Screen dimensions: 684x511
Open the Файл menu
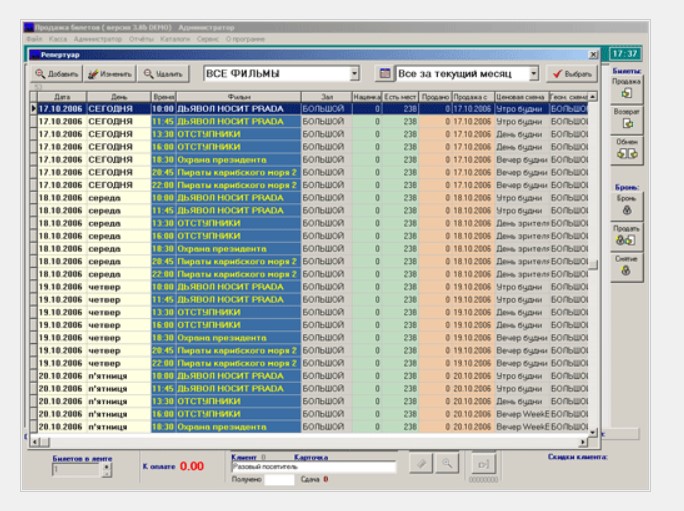click(34, 39)
